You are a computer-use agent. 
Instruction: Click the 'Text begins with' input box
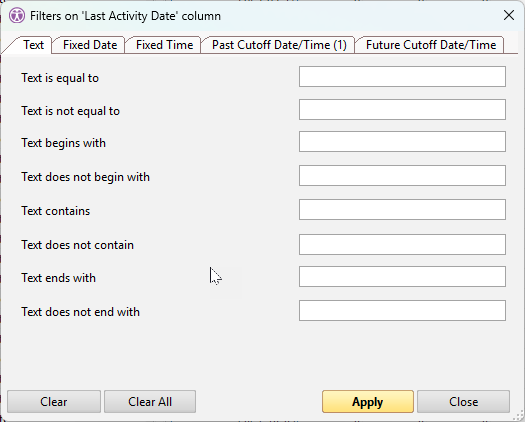(402, 141)
